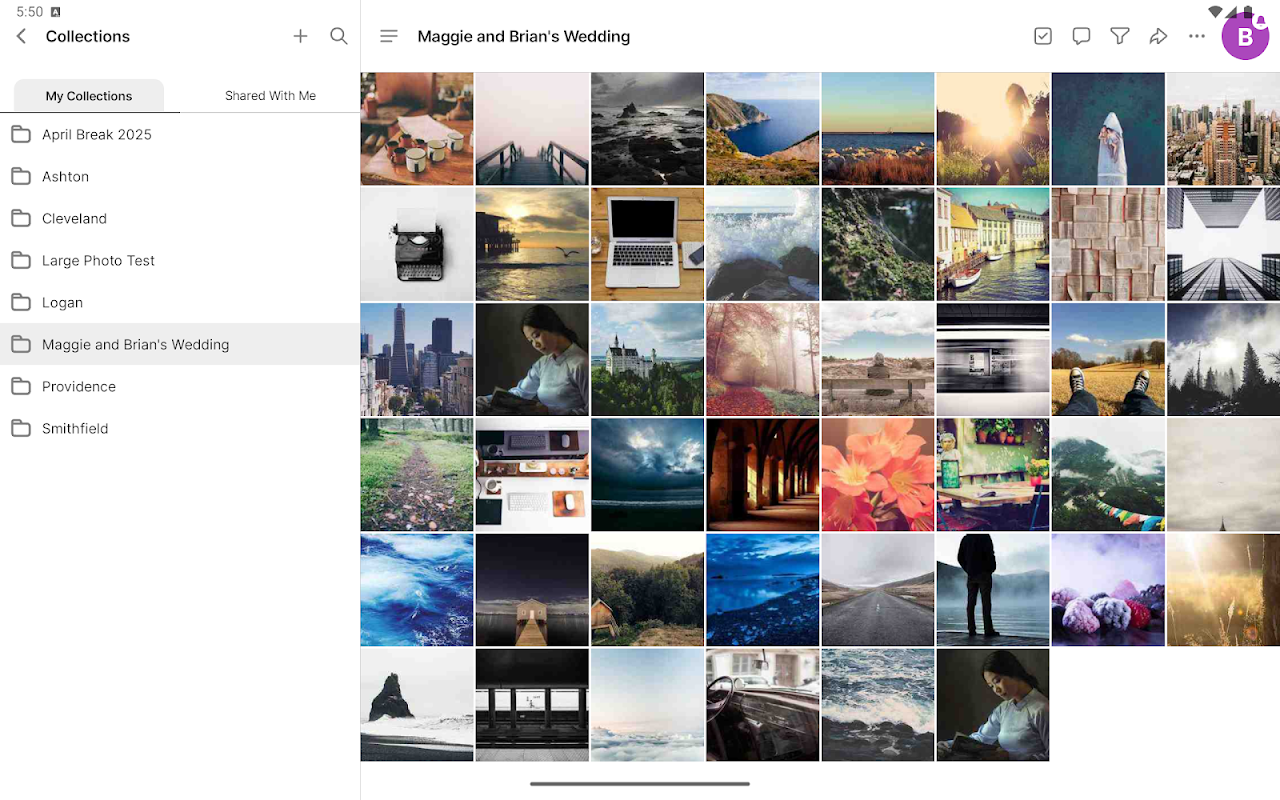This screenshot has width=1280, height=800.
Task: Enable multi-select with the checkbox icon
Action: (1043, 36)
